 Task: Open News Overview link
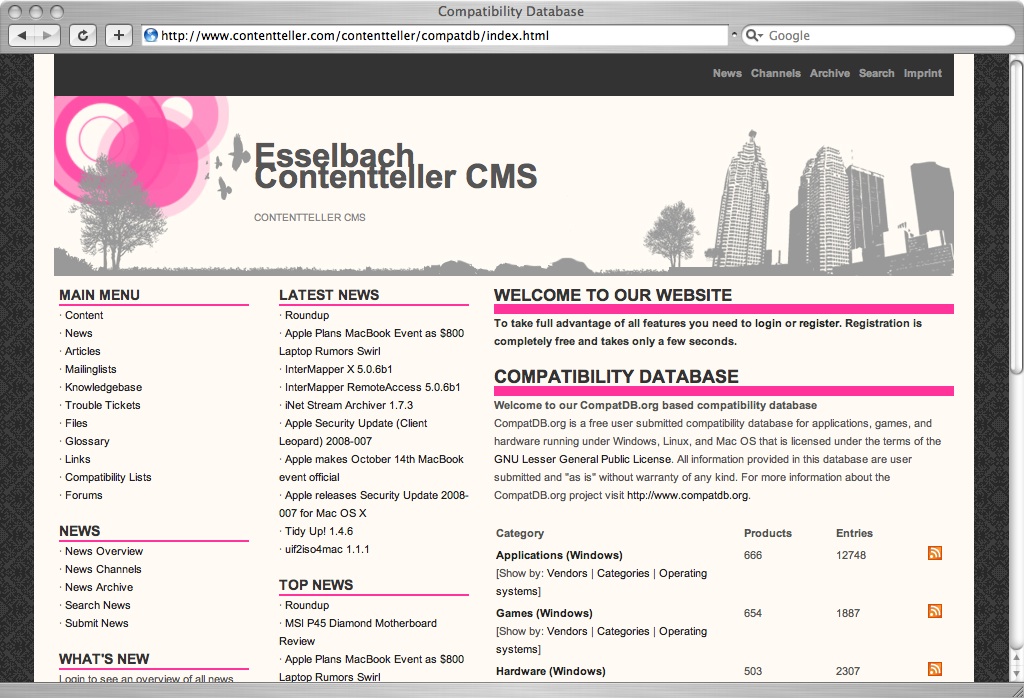pos(103,551)
